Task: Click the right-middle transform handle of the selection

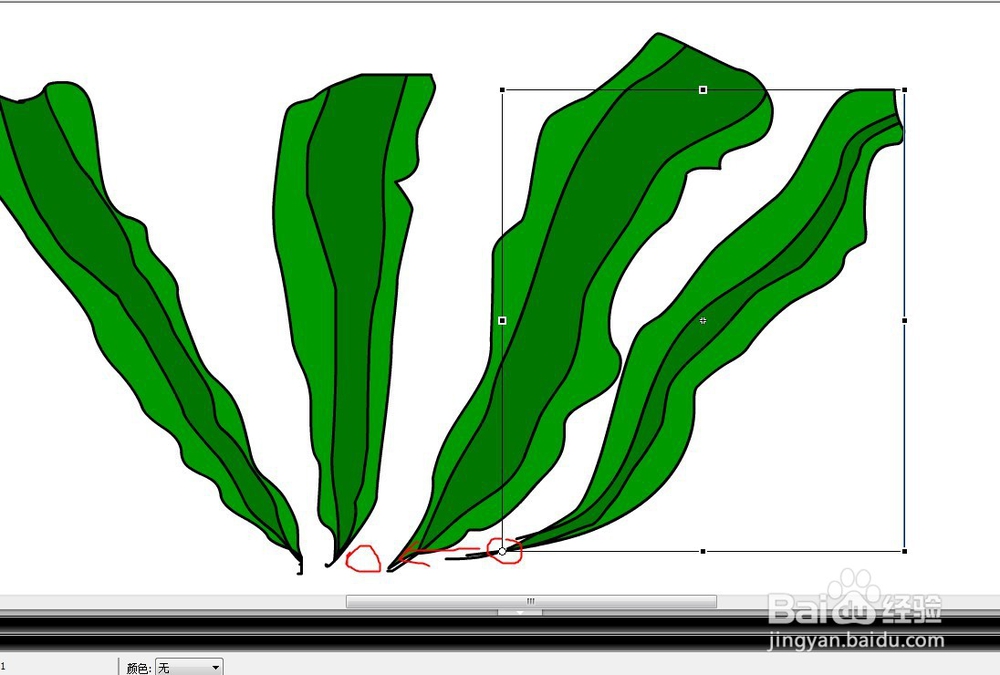Action: 904,320
